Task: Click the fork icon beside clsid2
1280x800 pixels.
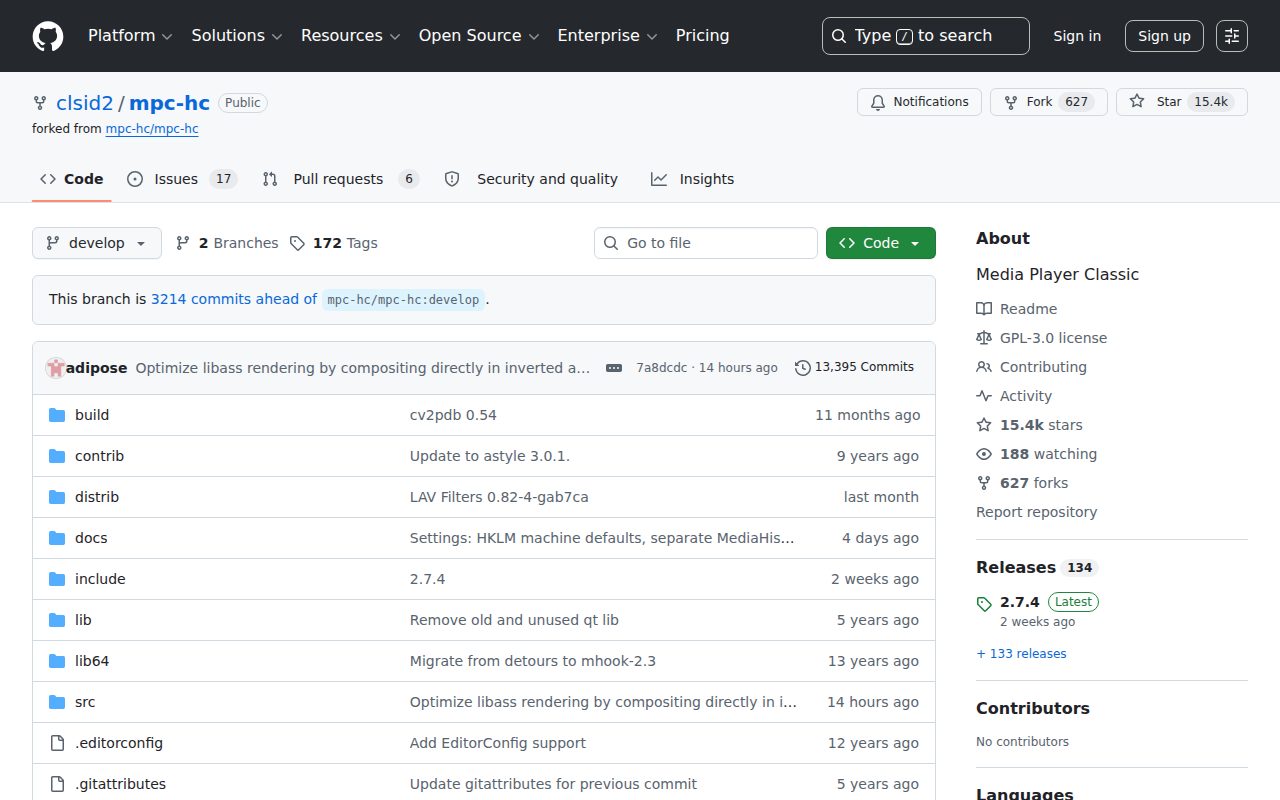Action: pyautogui.click(x=40, y=103)
